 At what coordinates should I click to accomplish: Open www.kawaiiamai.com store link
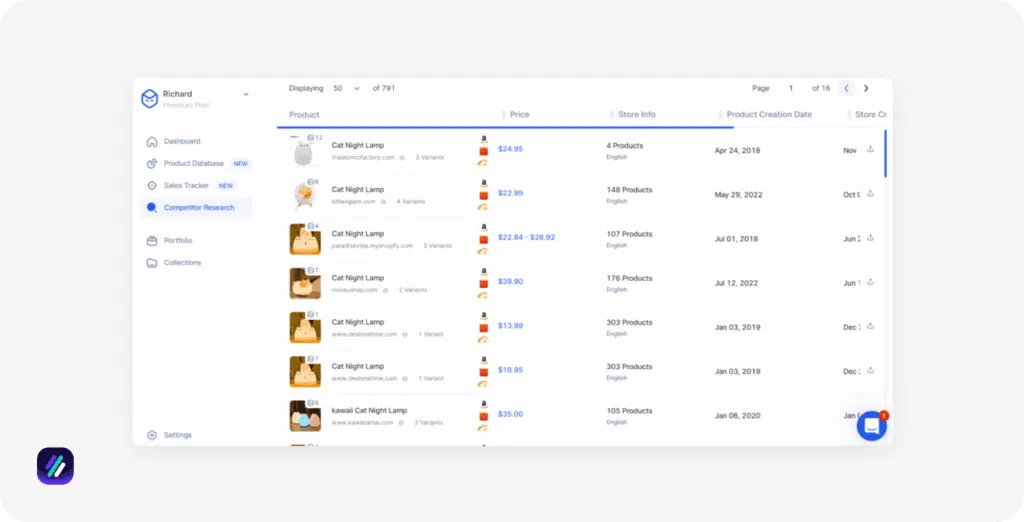pyautogui.click(x=362, y=423)
